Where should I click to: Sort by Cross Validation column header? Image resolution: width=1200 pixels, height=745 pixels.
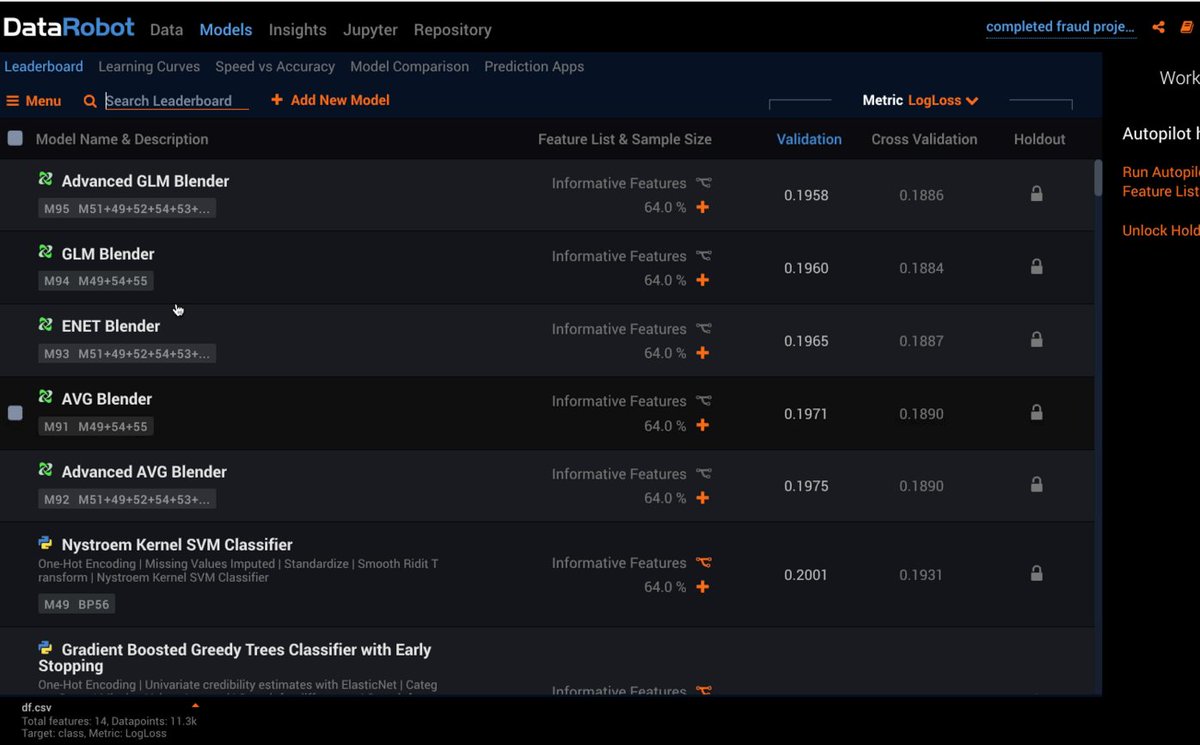(x=924, y=139)
